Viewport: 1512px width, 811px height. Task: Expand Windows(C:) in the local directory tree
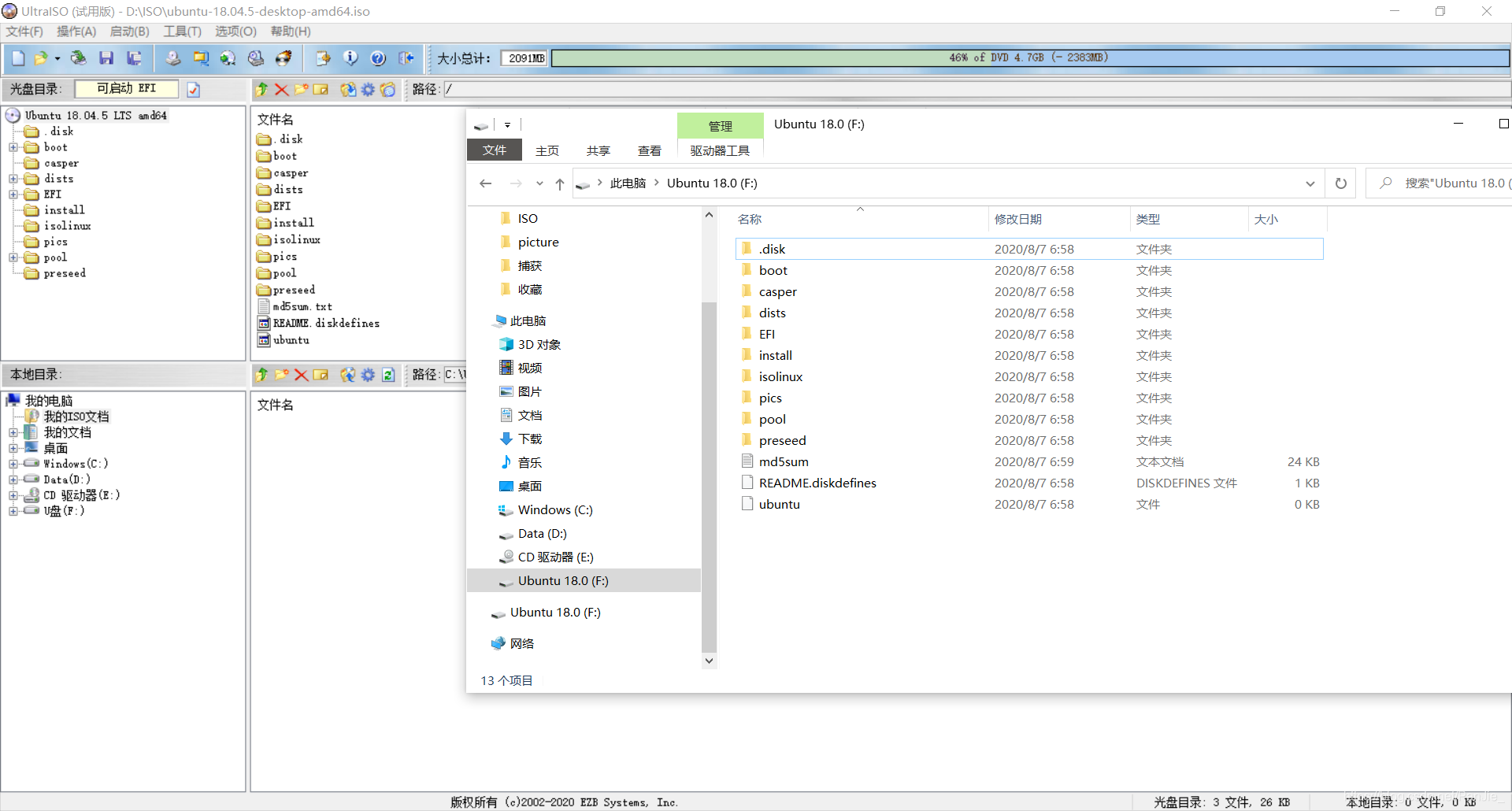coord(13,464)
